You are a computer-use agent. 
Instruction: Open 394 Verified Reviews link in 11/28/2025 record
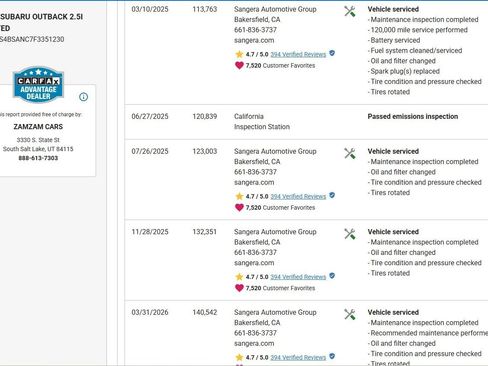point(298,277)
